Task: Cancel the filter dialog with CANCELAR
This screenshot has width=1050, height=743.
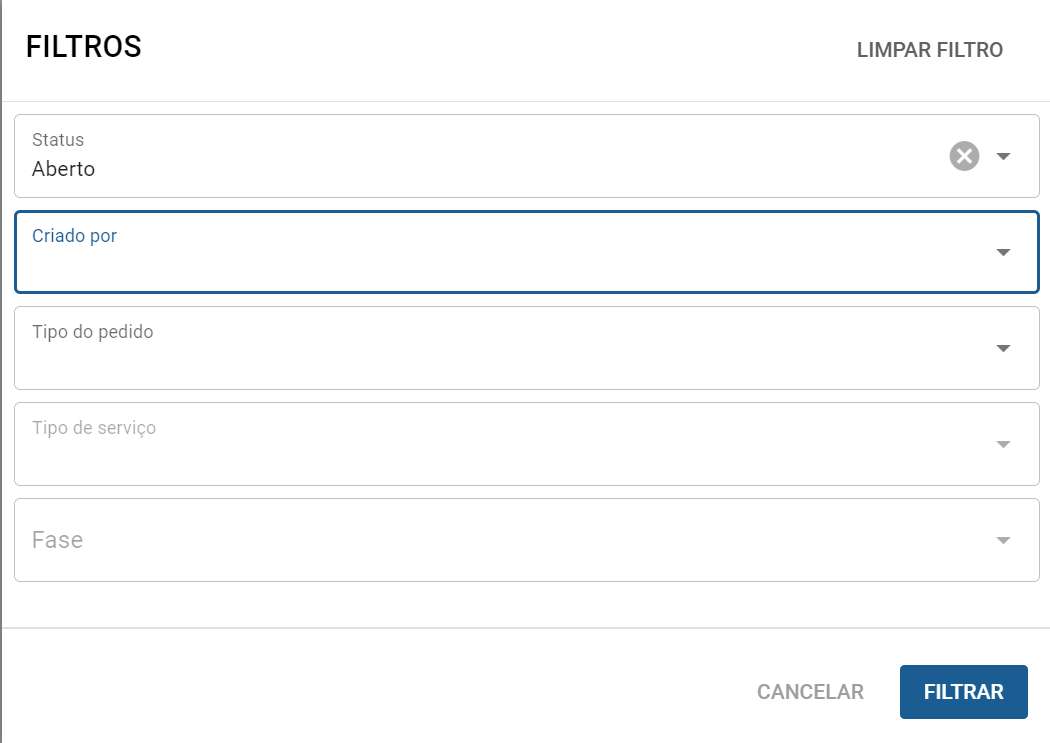Action: click(x=810, y=691)
